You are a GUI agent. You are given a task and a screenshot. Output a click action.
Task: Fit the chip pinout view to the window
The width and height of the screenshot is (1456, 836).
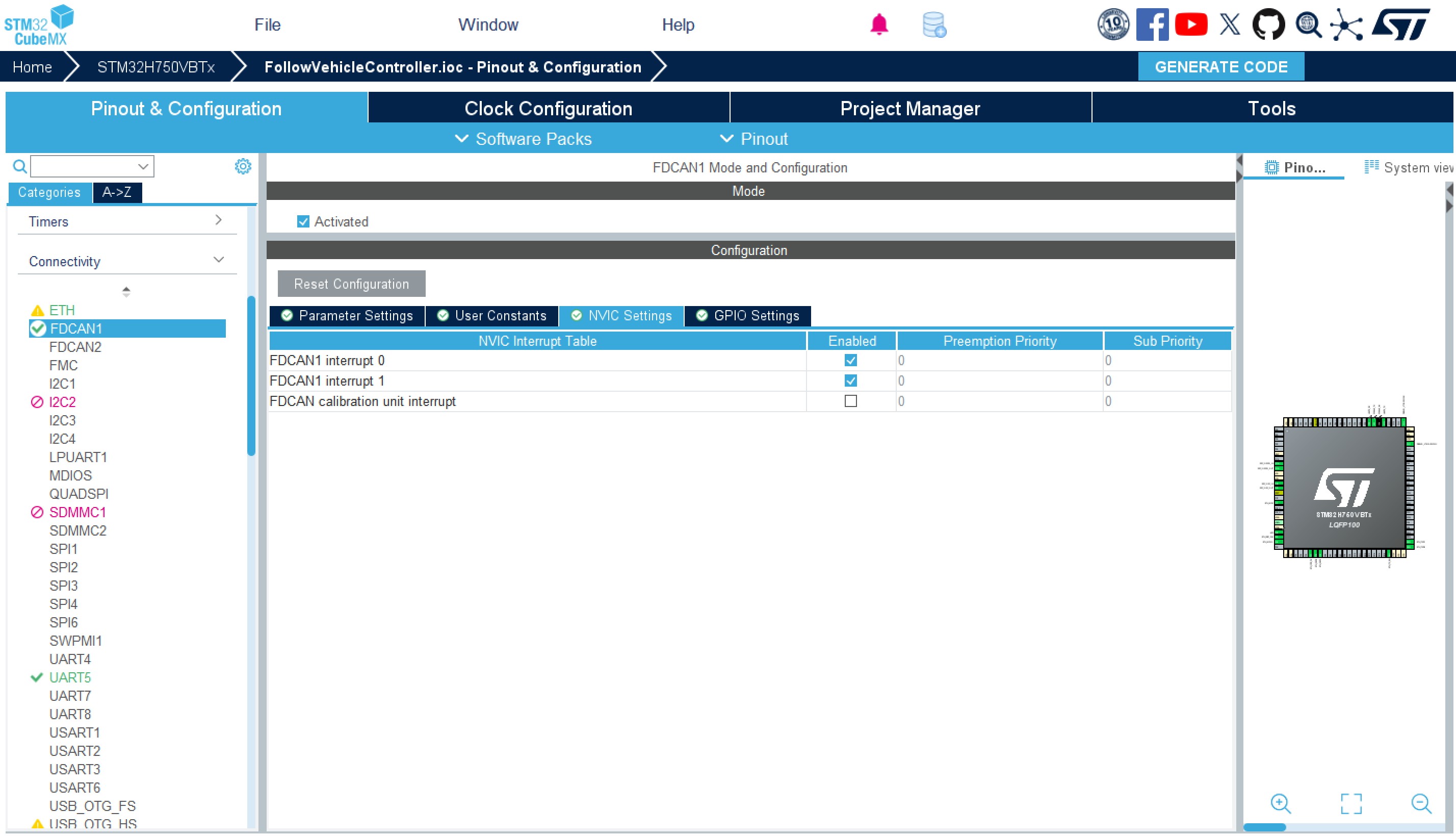click(1351, 803)
